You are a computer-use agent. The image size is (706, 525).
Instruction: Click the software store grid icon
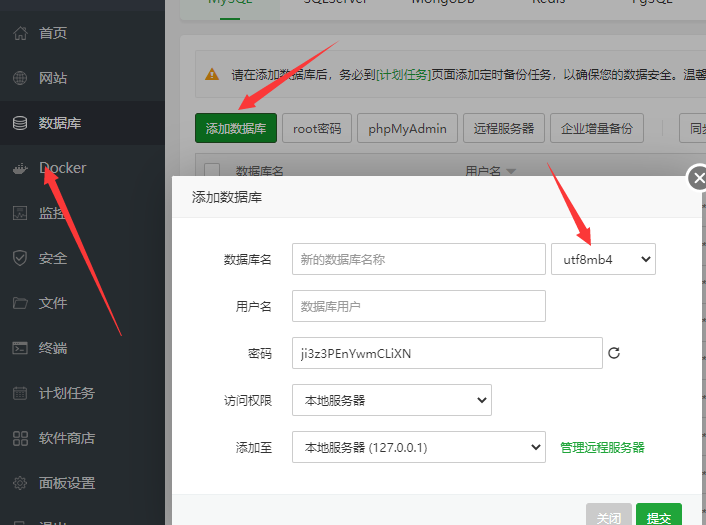(x=19, y=438)
